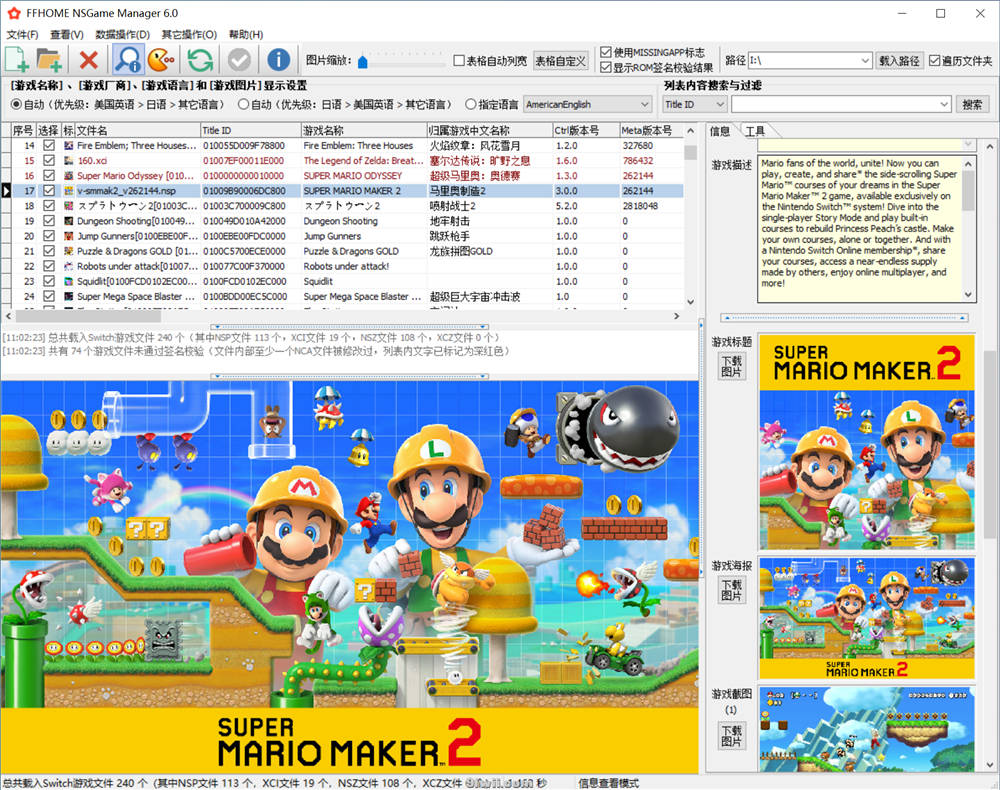Click the 载入路径 button
Image resolution: width=1000 pixels, height=790 pixels.
coord(899,61)
